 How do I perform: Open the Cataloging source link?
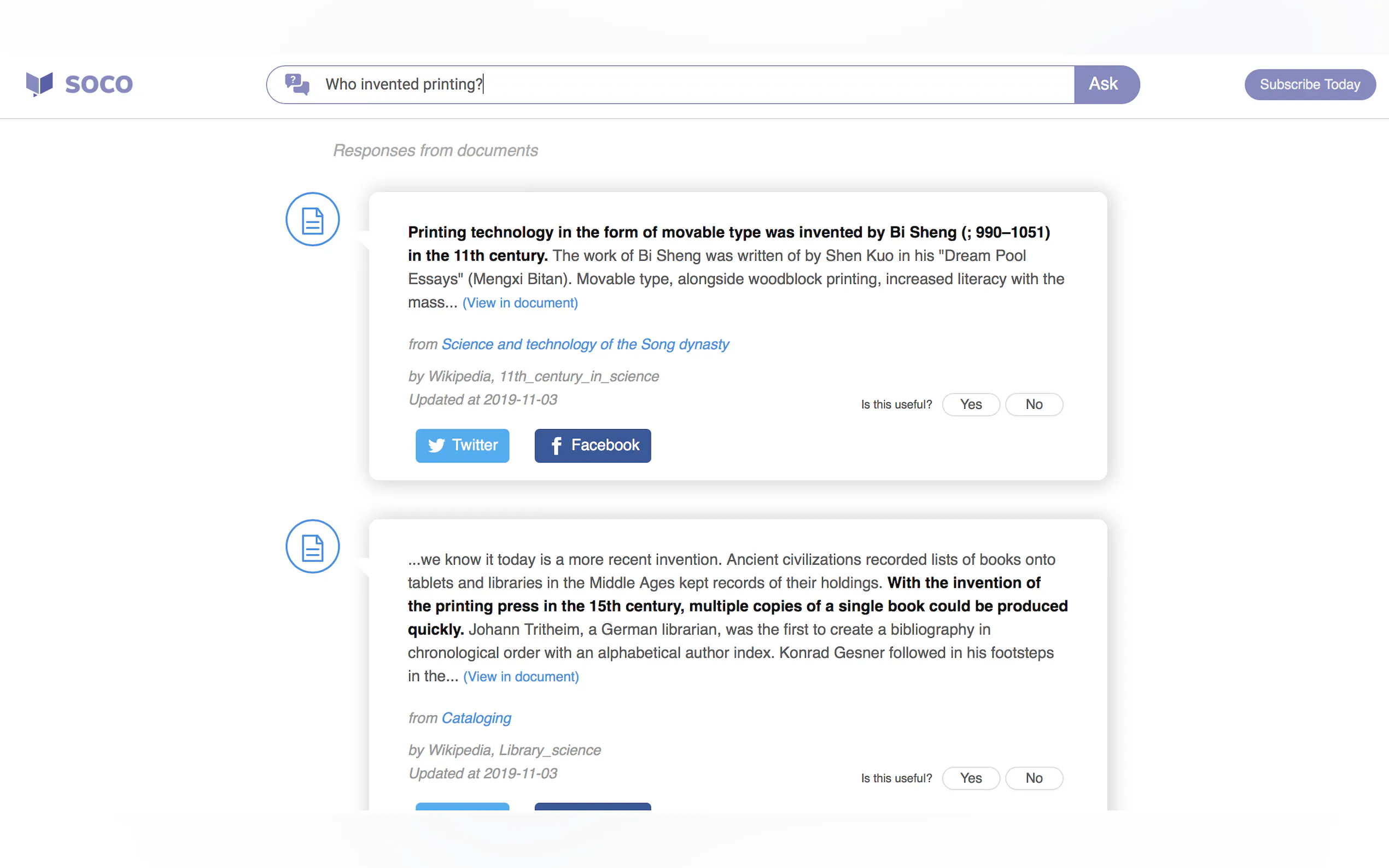click(x=476, y=718)
